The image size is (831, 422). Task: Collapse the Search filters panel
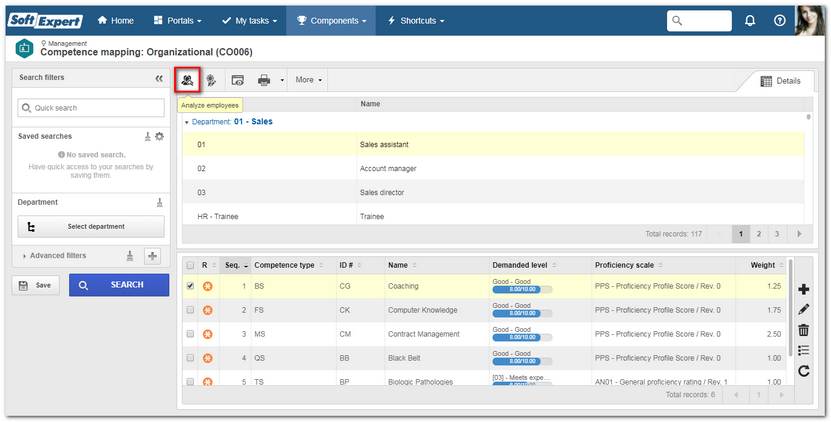pyautogui.click(x=159, y=78)
